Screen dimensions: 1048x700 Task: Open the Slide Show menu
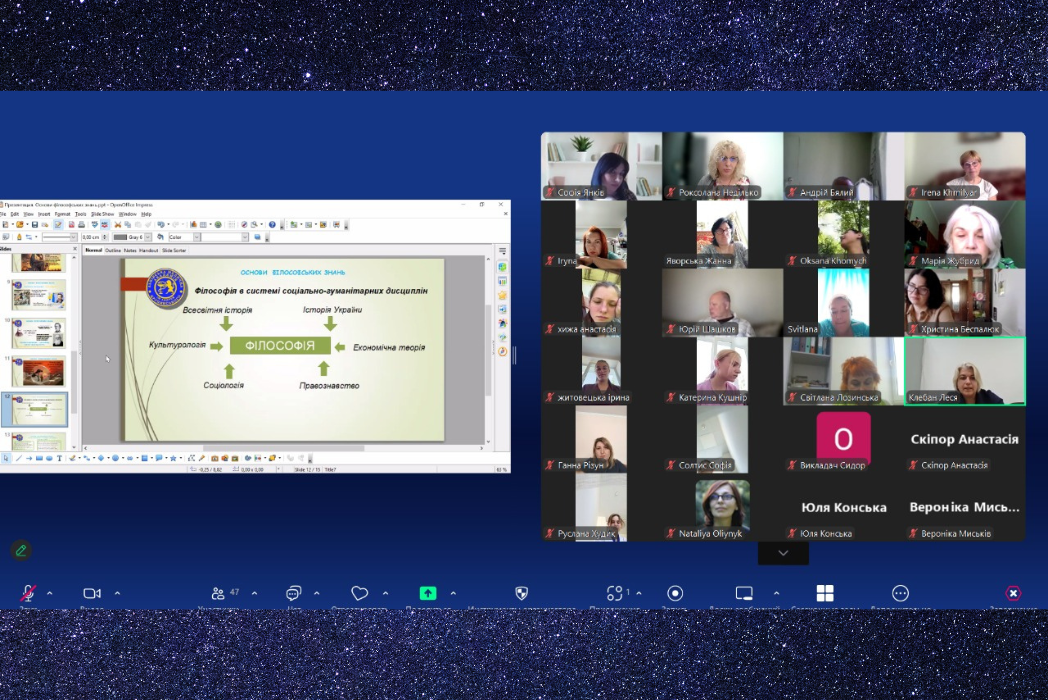(103, 214)
